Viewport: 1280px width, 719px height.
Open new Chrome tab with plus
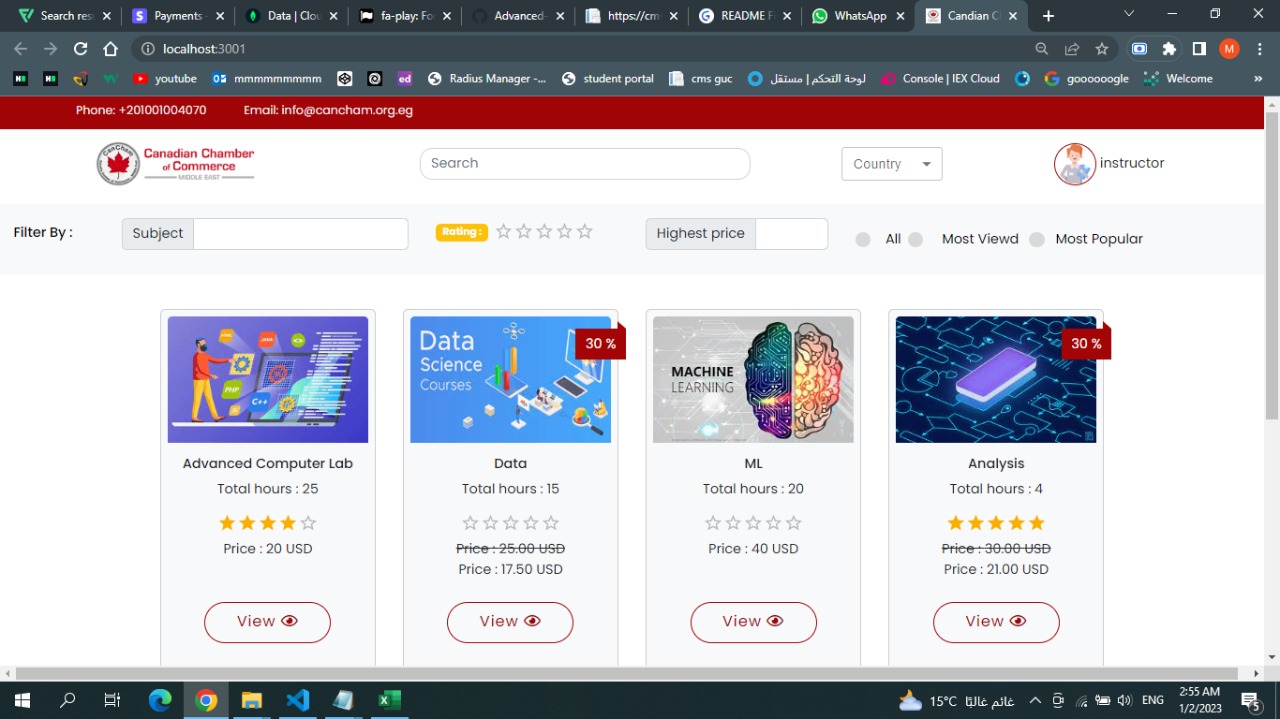1048,16
